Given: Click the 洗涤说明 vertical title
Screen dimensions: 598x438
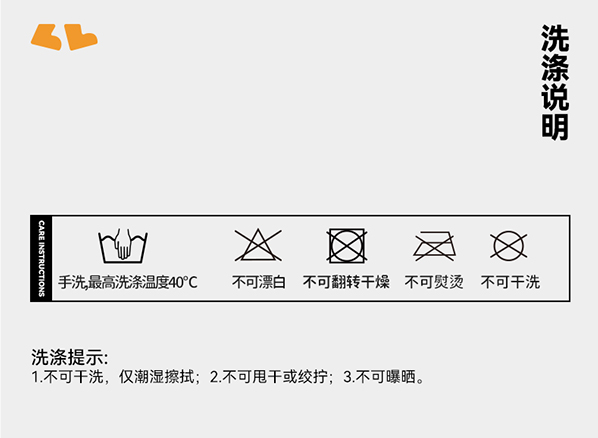Looking at the screenshot, I should [555, 83].
